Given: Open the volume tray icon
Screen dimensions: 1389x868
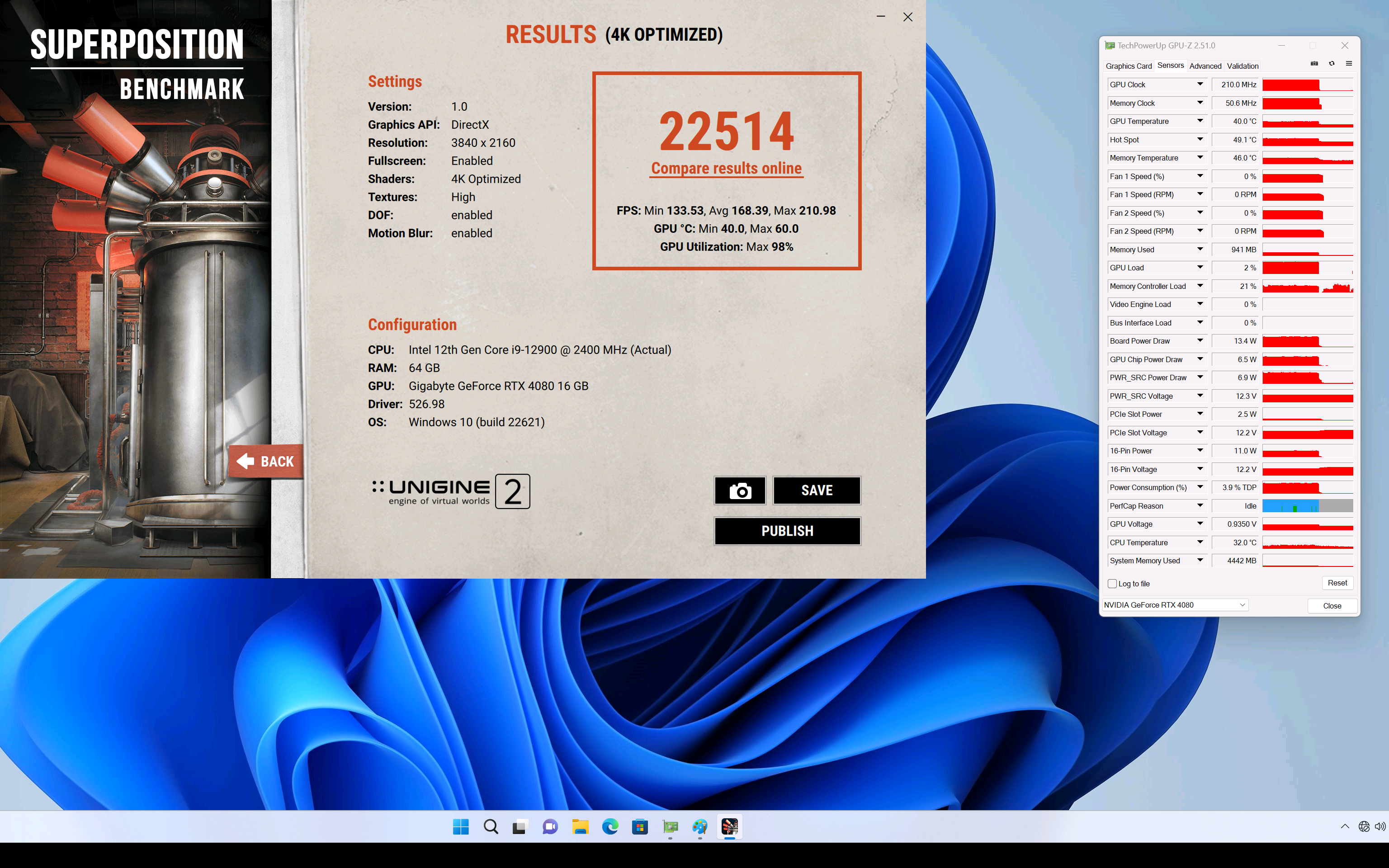Looking at the screenshot, I should tap(1380, 827).
